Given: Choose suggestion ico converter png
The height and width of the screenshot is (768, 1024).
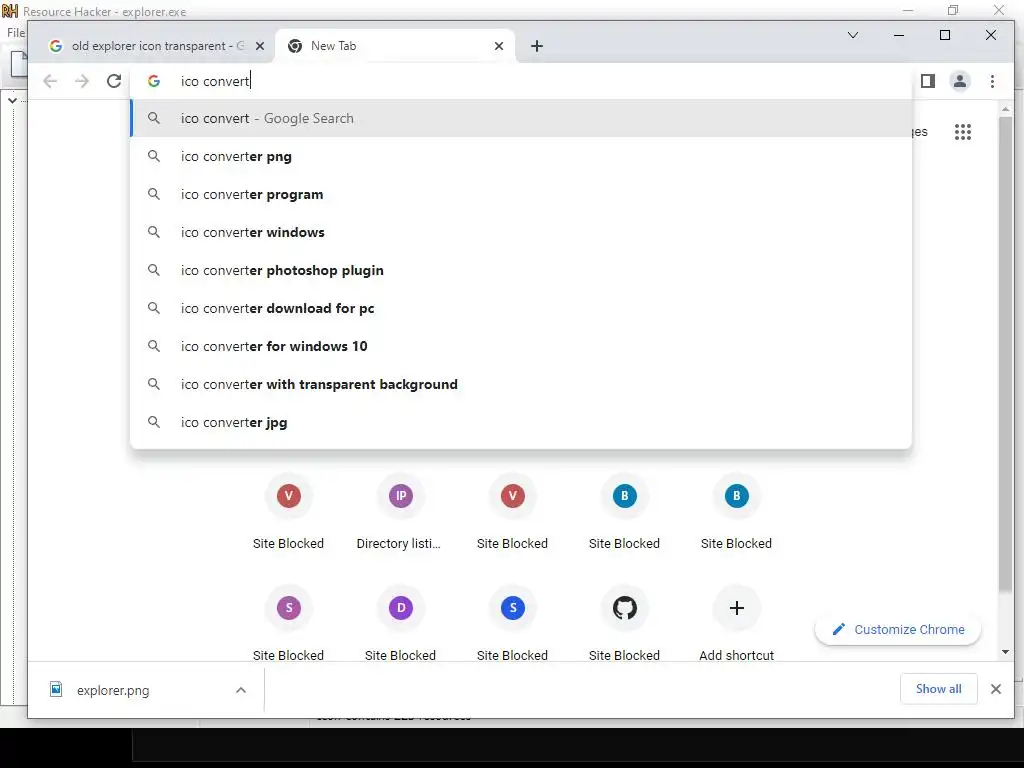Looking at the screenshot, I should [x=521, y=156].
